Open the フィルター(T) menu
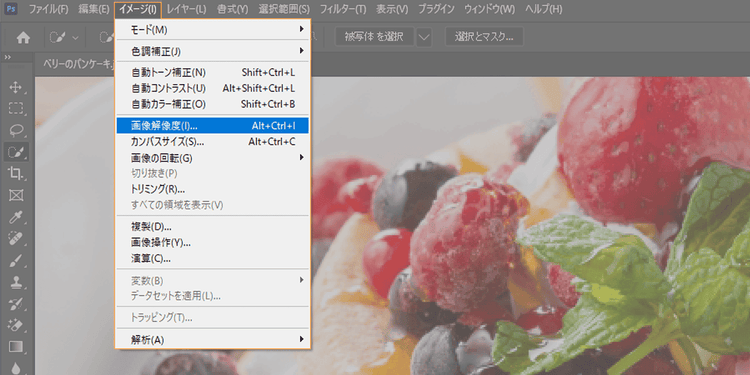Screen dimensions: 750x375 [x=342, y=9]
